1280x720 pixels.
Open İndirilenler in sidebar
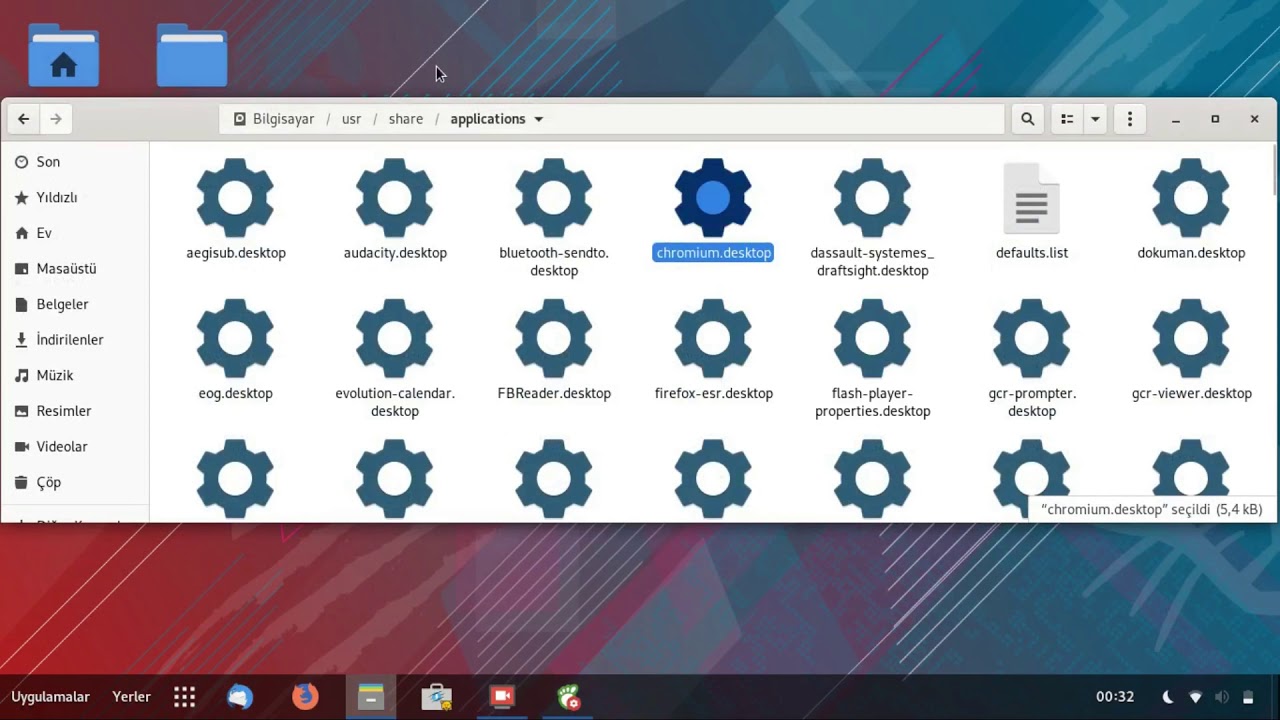pyautogui.click(x=75, y=340)
